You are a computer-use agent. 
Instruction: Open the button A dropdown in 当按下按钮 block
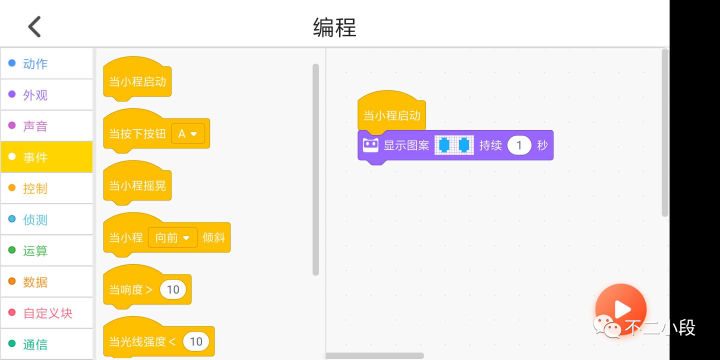click(187, 134)
